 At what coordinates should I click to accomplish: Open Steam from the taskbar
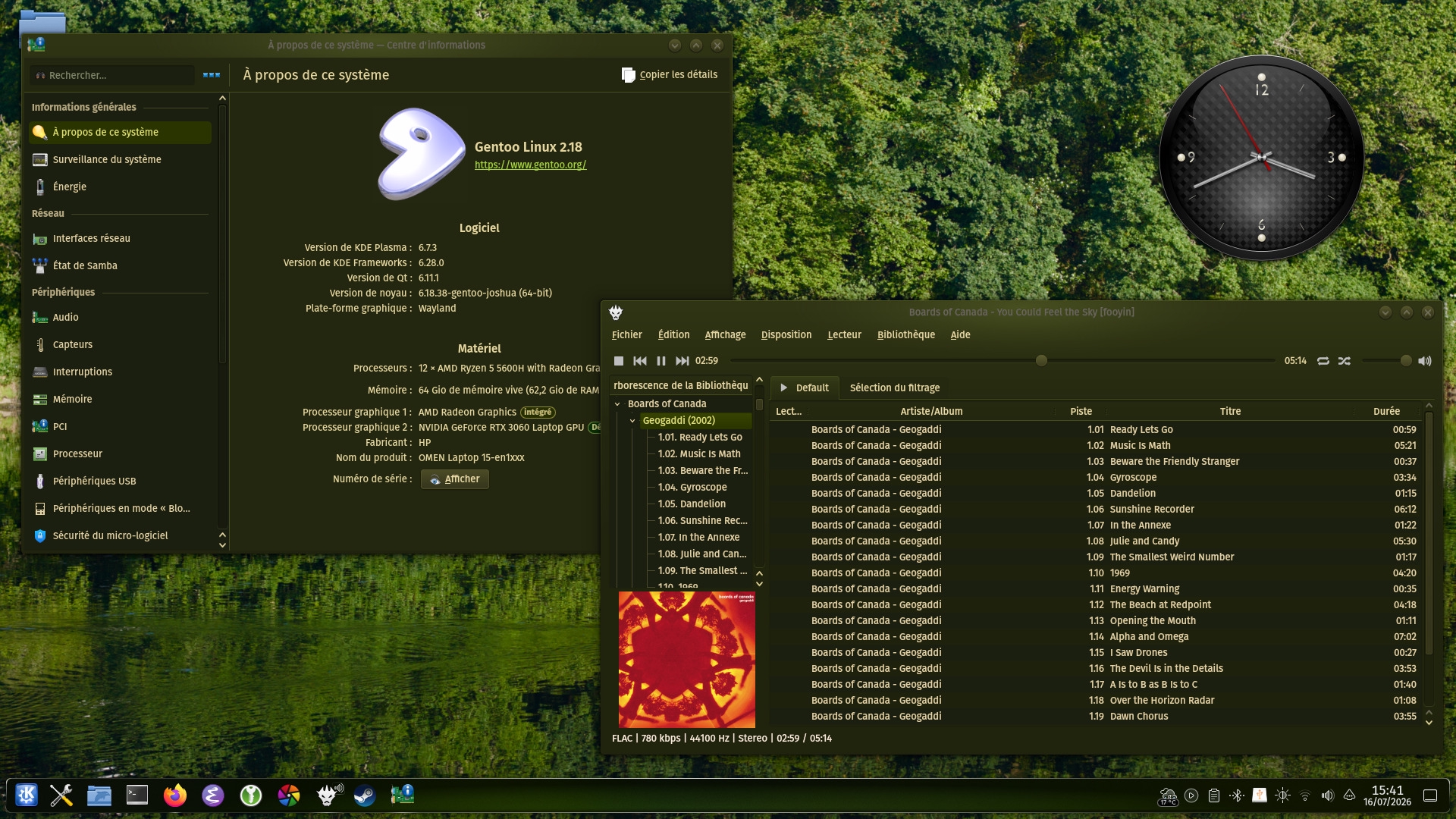365,795
